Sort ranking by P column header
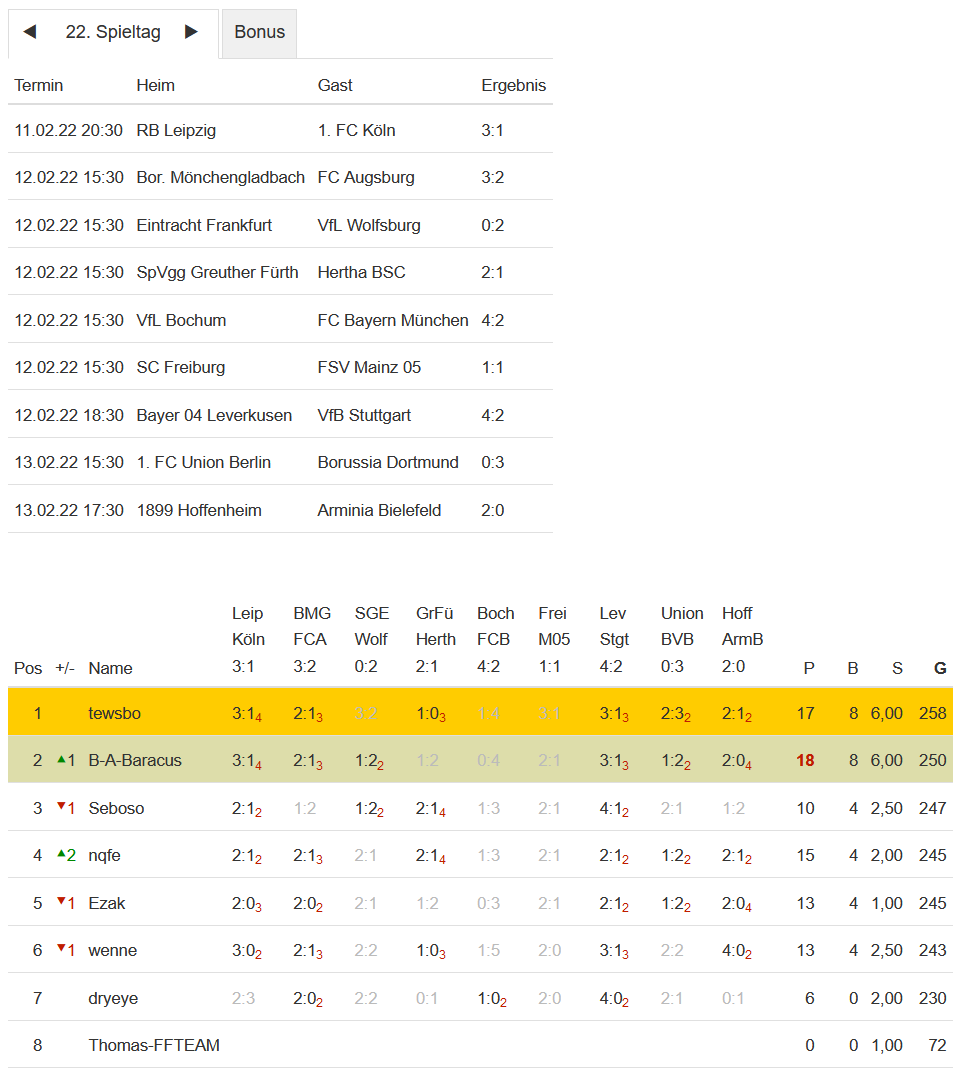969x1077 pixels. click(x=809, y=668)
